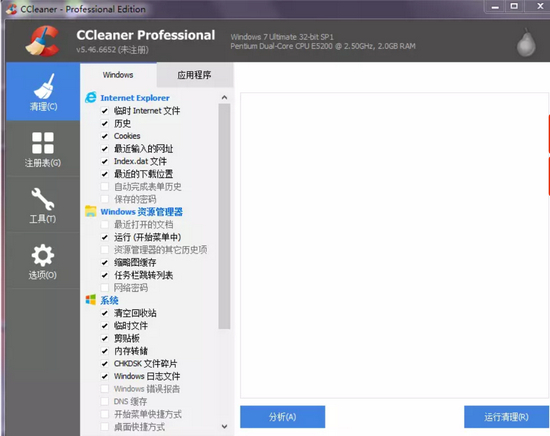Enable 资源管理器的其它历史项 checkbox
The height and width of the screenshot is (436, 550).
pos(105,250)
